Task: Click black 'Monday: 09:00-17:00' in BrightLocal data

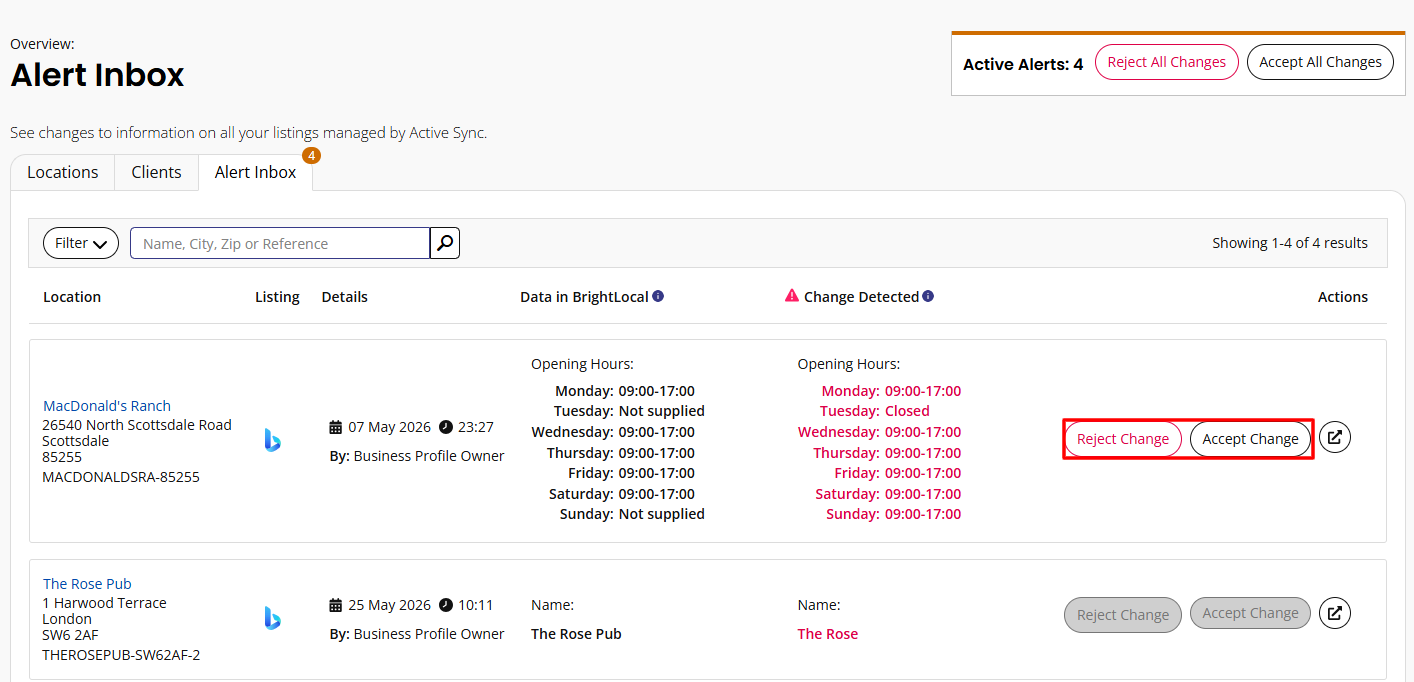Action: (x=625, y=391)
